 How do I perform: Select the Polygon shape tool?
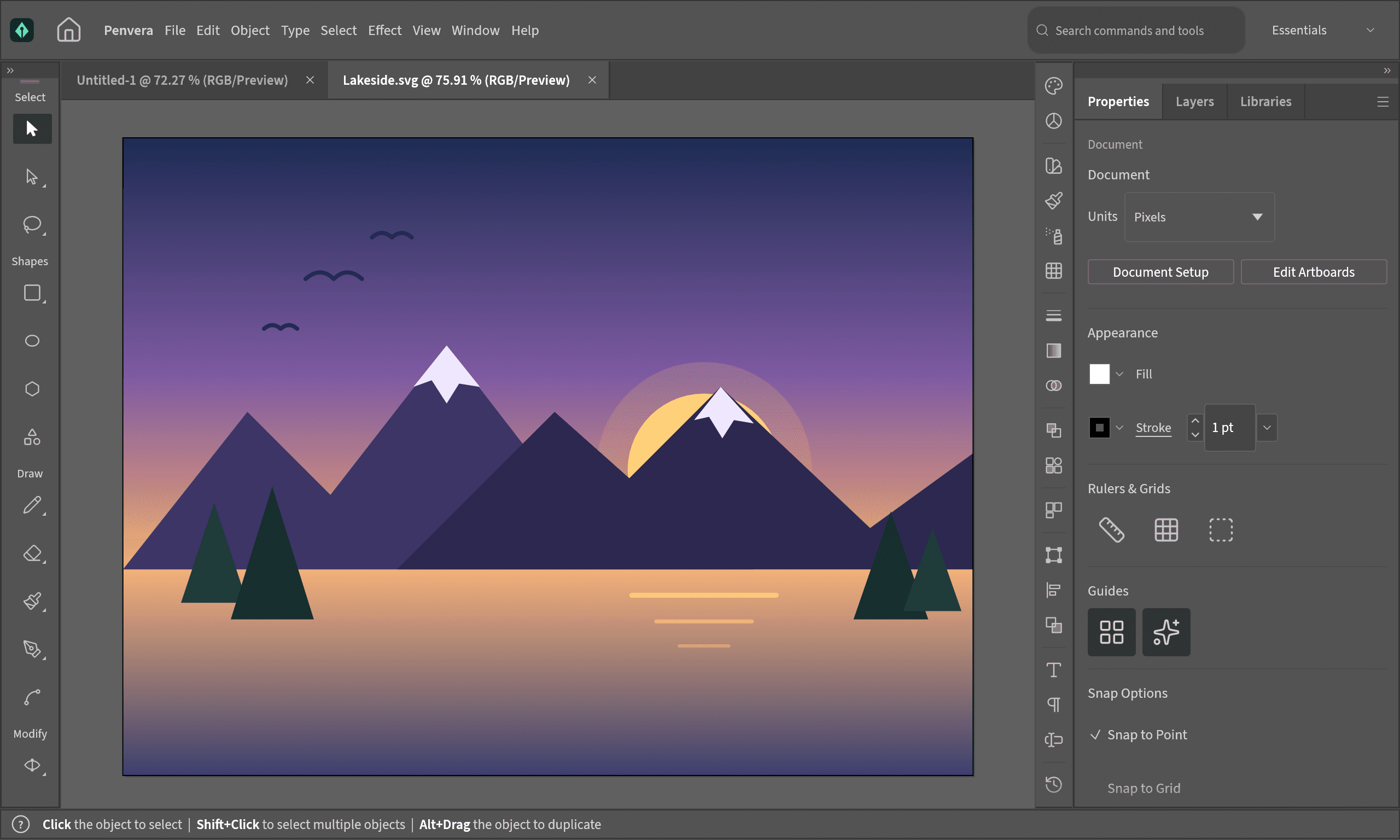32,389
